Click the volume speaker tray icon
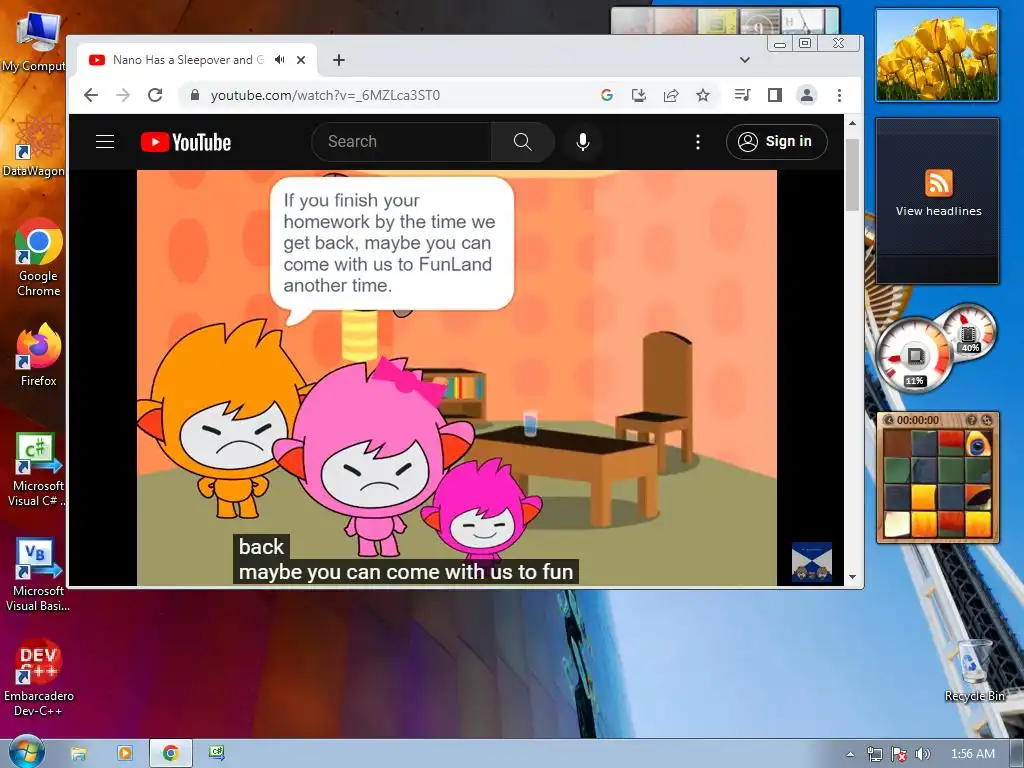The width and height of the screenshot is (1024, 768). click(923, 754)
